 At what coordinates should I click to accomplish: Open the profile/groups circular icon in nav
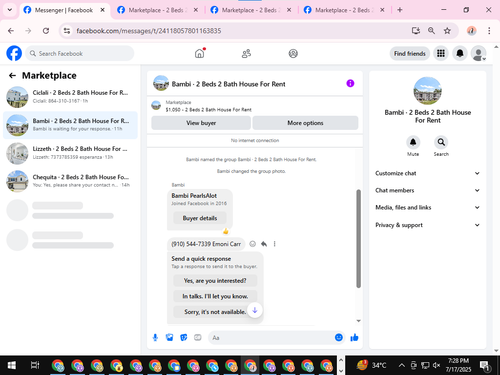293,53
